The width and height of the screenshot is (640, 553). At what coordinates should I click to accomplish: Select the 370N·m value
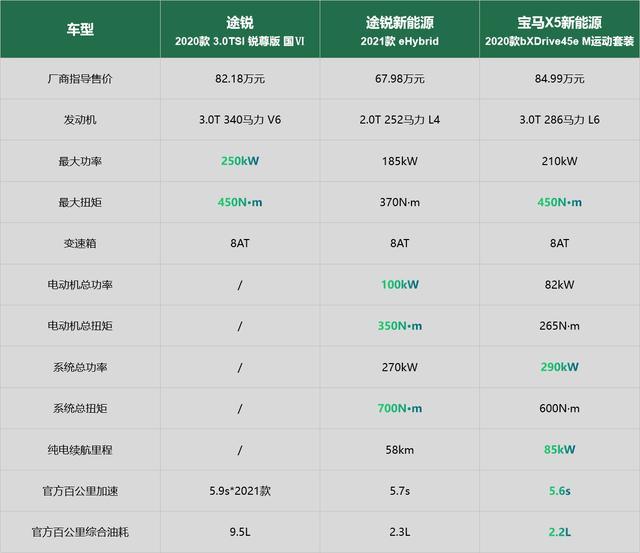(400, 202)
